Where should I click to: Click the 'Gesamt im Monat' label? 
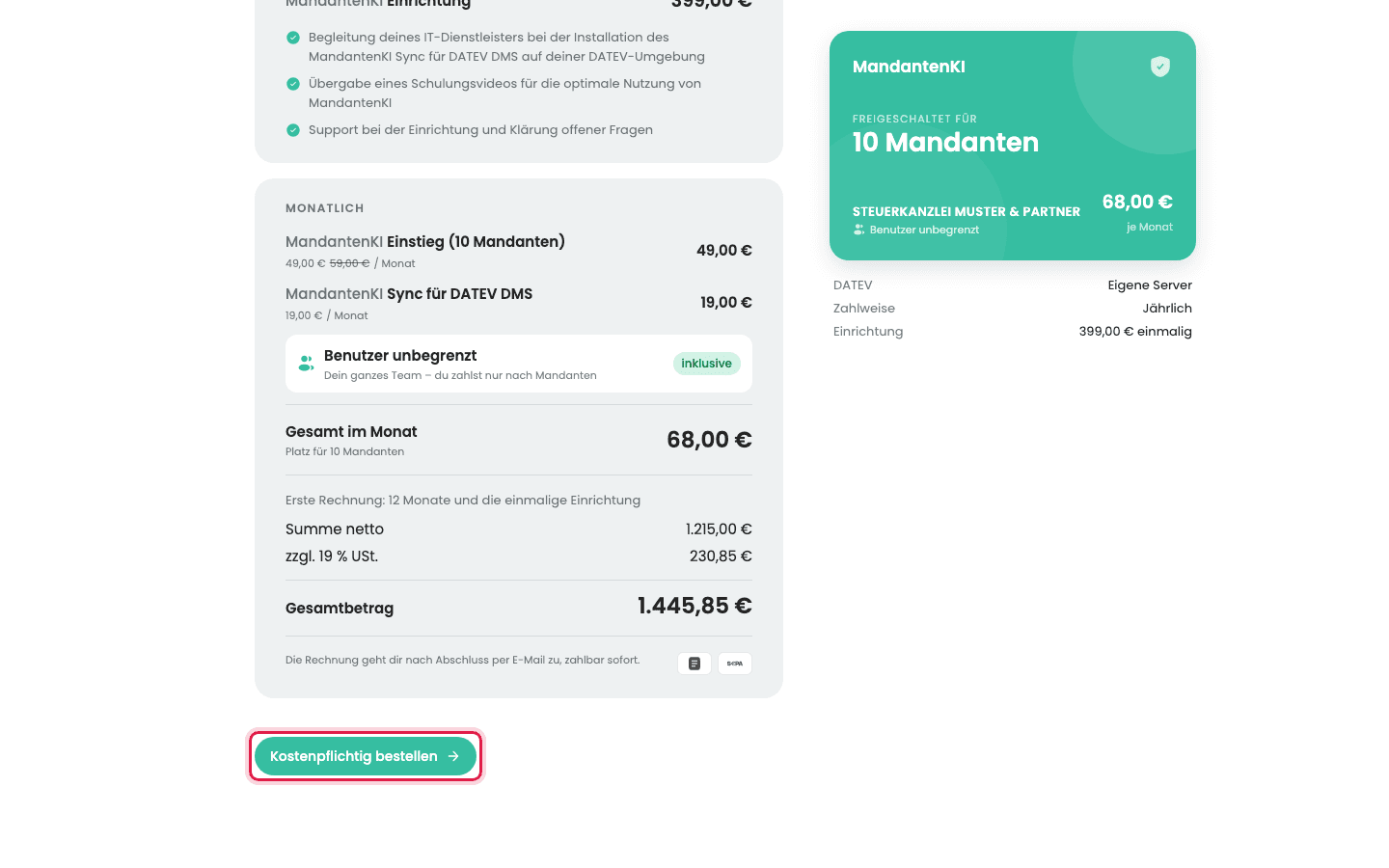pyautogui.click(x=351, y=432)
